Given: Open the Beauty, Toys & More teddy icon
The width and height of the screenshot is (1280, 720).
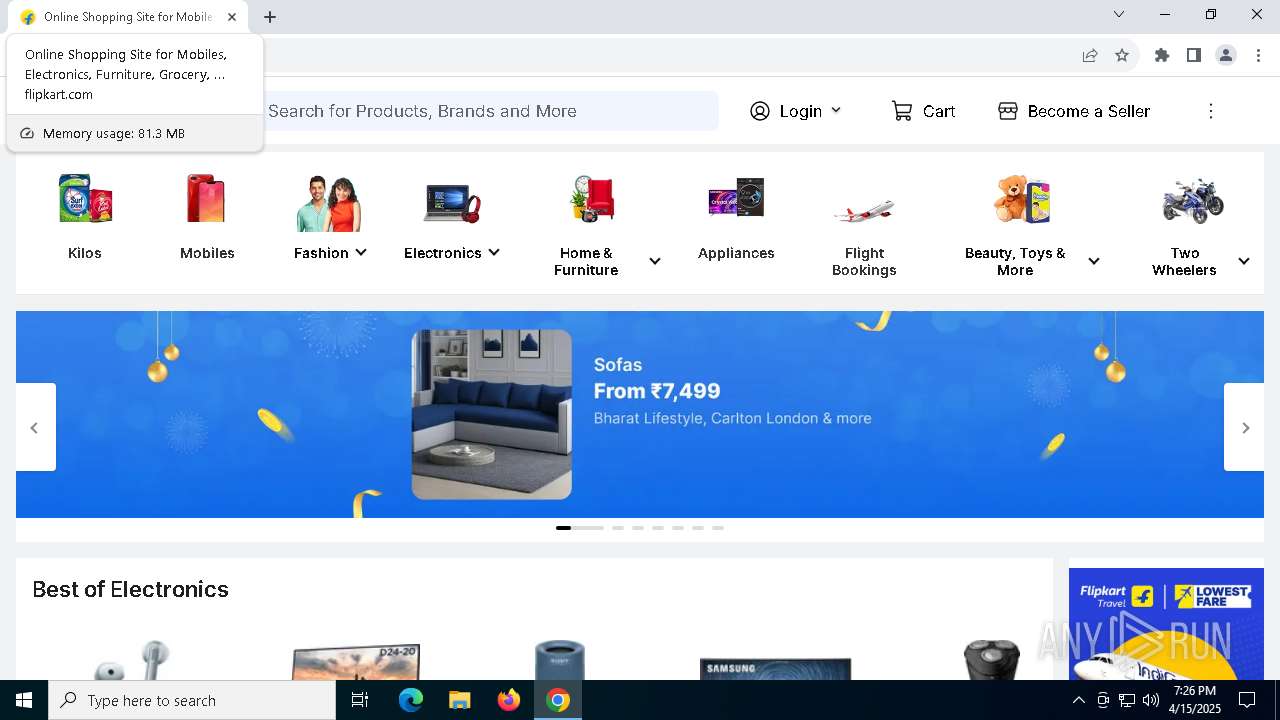Looking at the screenshot, I should coord(1022,199).
